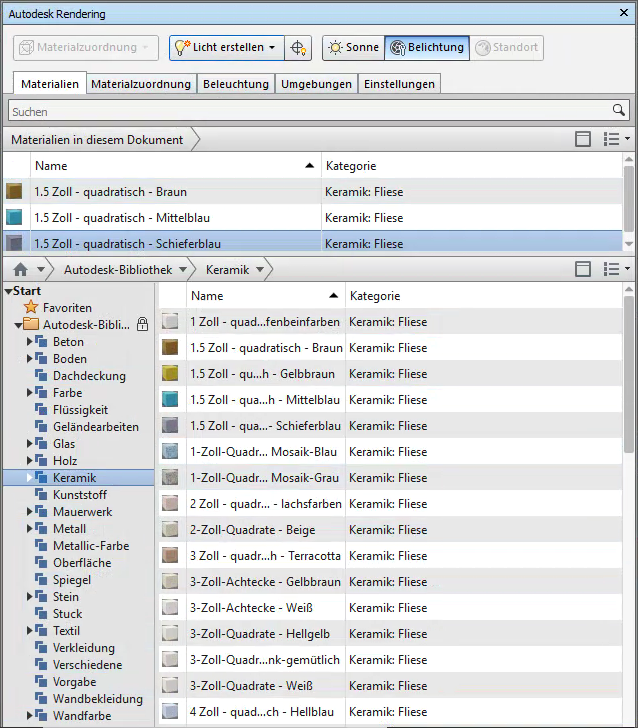This screenshot has height=728, width=638.
Task: Select the Kunststoff category
Action: [80, 494]
